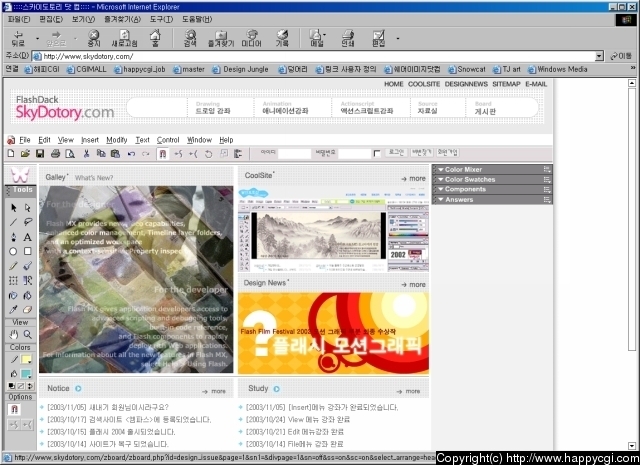Image resolution: width=640 pixels, height=465 pixels.
Task: Select the Line tool
Action: (13, 222)
